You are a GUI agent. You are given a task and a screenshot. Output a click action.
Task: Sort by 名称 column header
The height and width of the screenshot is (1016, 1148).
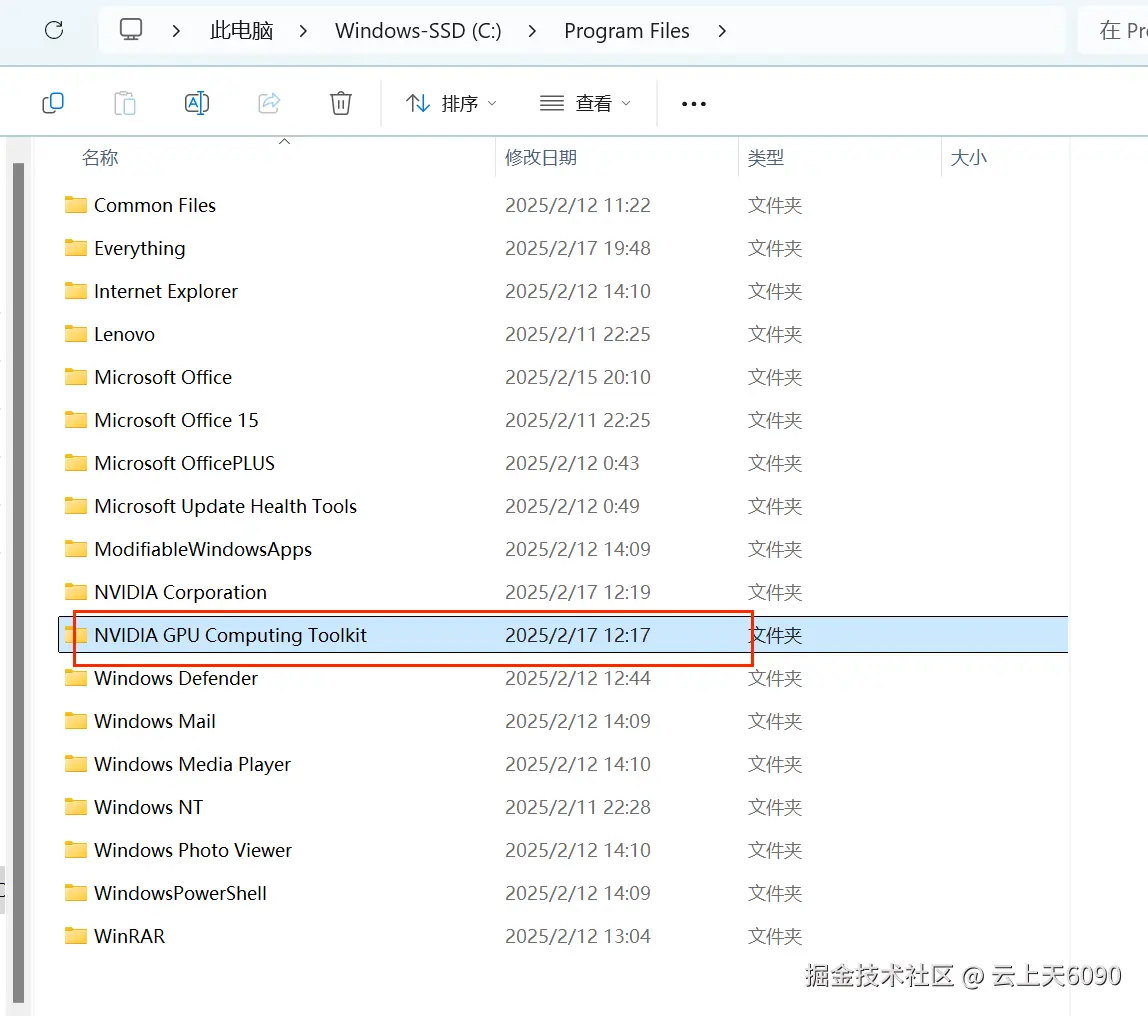(x=100, y=157)
